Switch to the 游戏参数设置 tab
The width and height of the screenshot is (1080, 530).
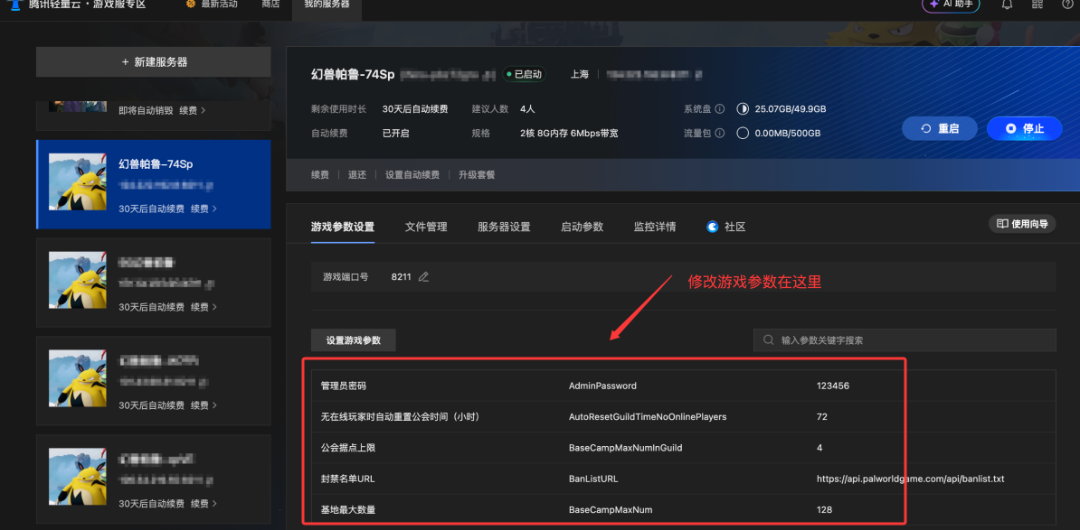pos(342,227)
